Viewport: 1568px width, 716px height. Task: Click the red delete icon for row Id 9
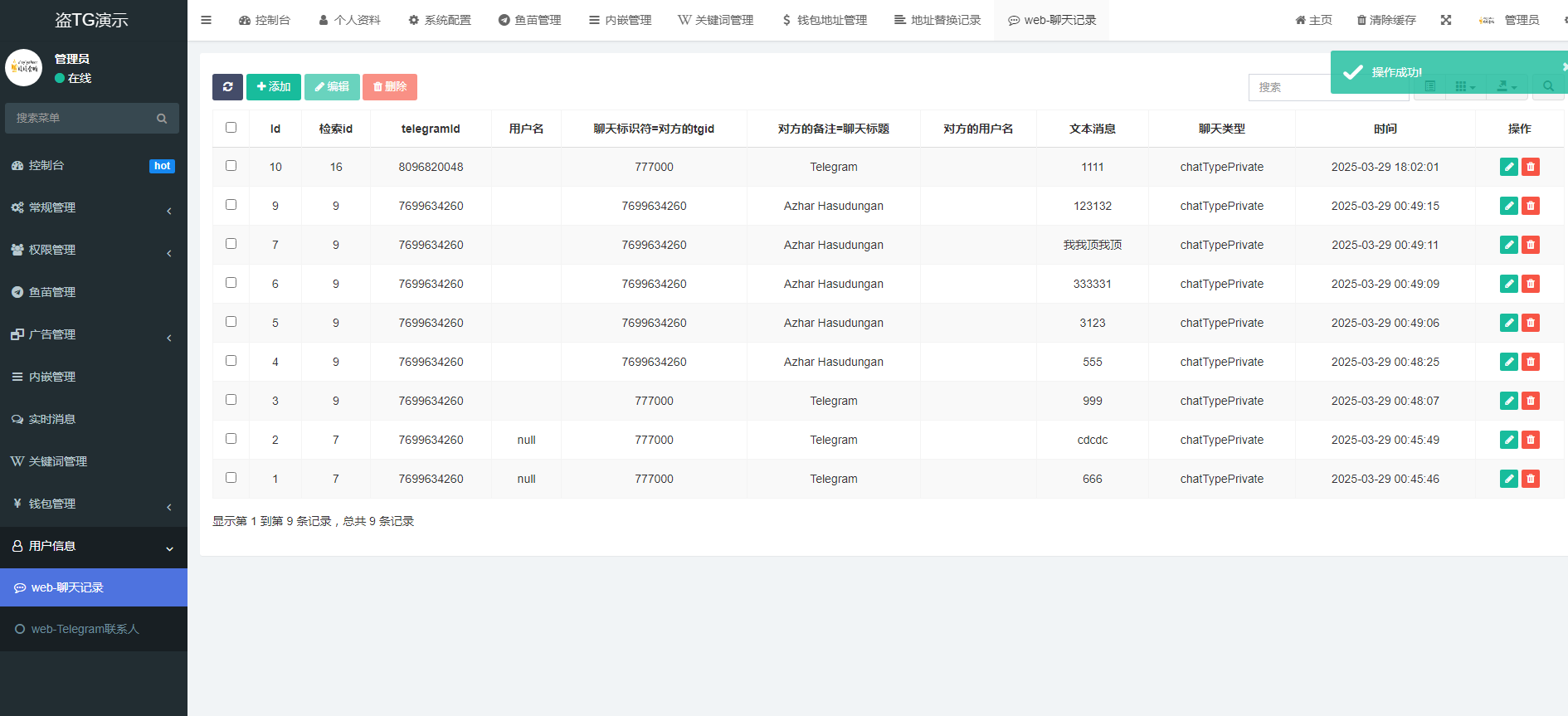pos(1531,206)
